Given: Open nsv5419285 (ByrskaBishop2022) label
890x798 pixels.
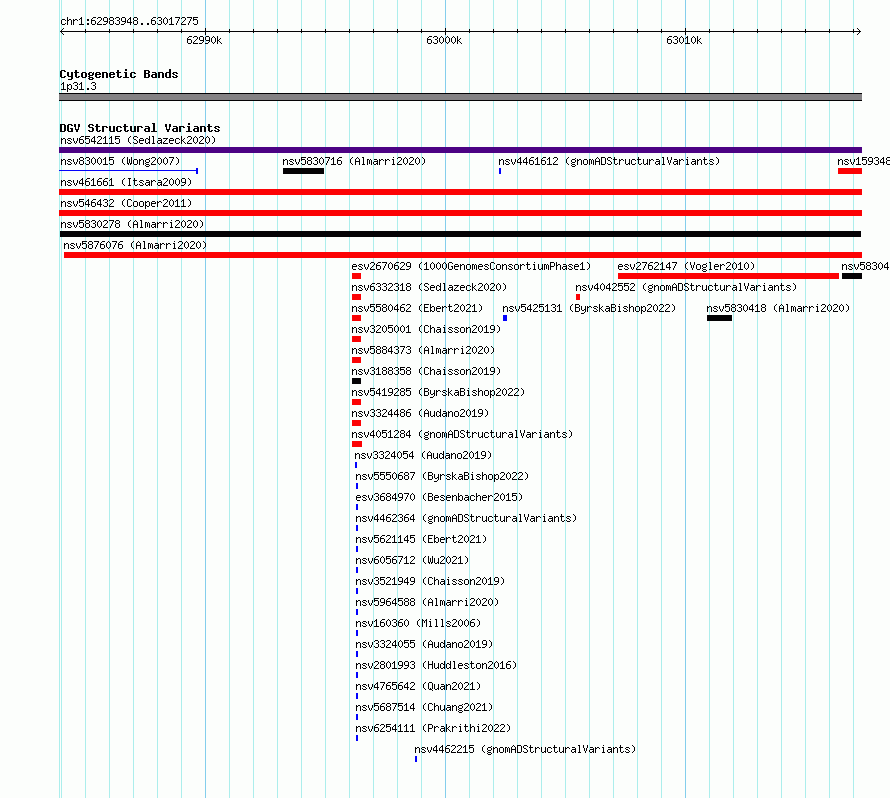Looking at the screenshot, I should [438, 392].
